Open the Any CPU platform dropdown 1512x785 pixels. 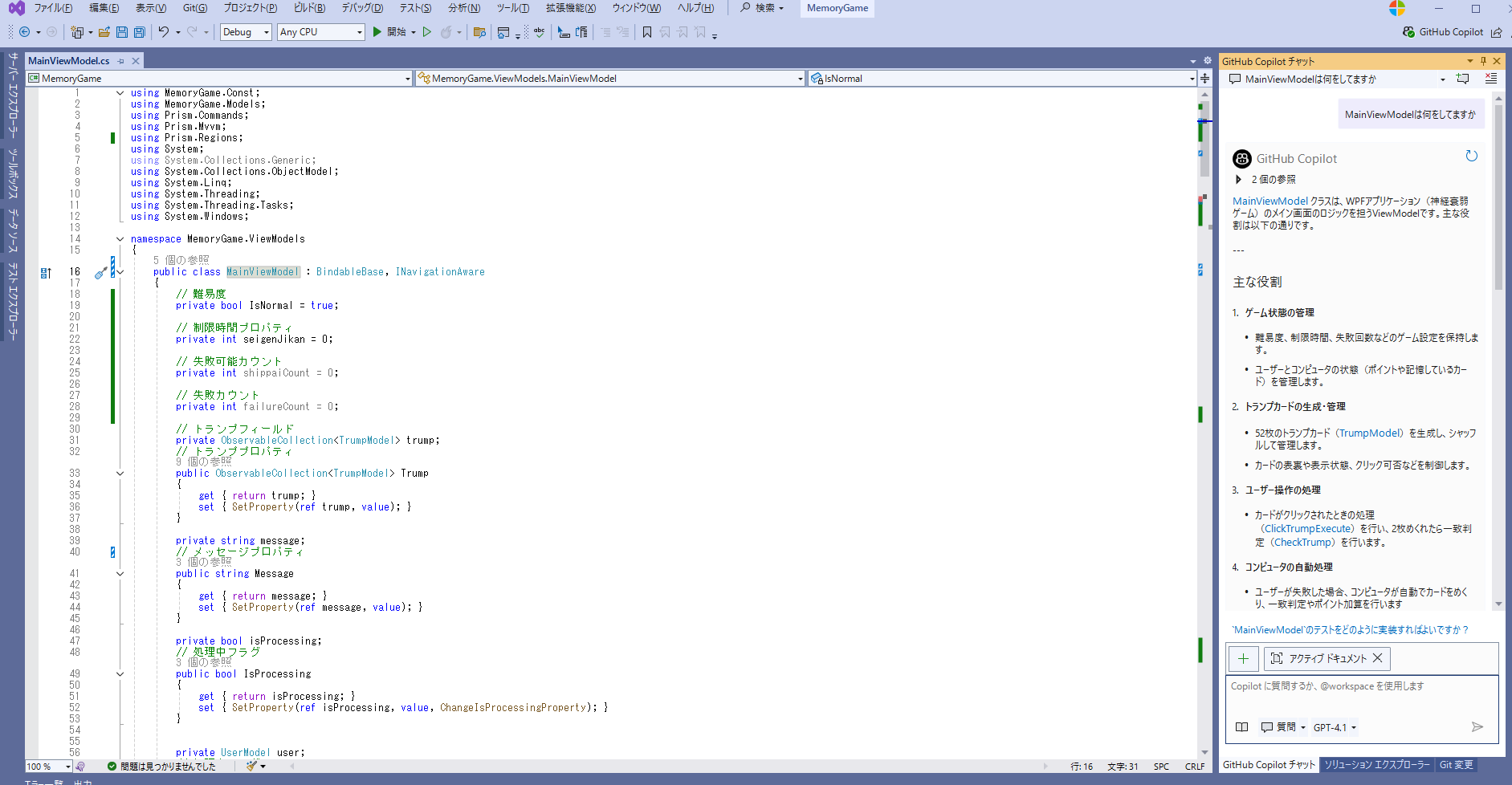pyautogui.click(x=320, y=32)
